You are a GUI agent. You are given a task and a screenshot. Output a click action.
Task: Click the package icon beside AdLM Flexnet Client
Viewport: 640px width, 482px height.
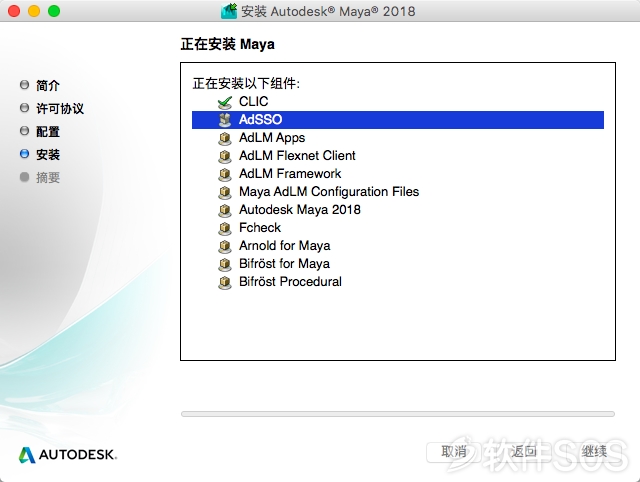224,156
